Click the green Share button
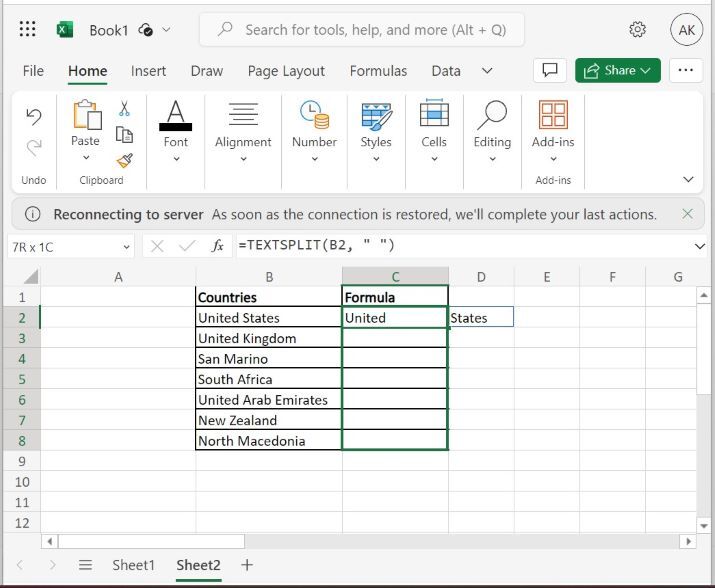The height and width of the screenshot is (588, 715). coord(617,70)
